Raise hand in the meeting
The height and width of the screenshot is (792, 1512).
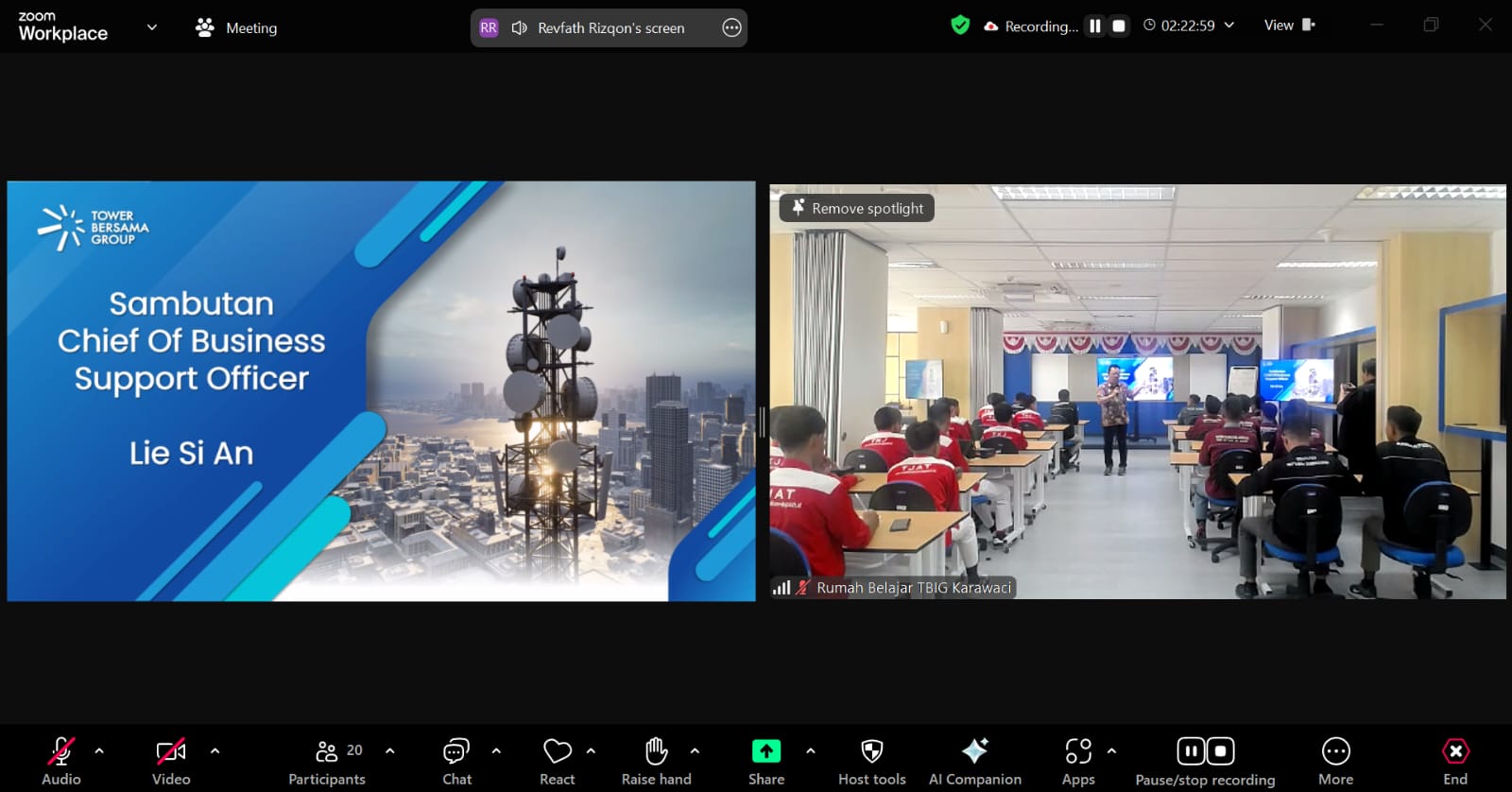(656, 752)
